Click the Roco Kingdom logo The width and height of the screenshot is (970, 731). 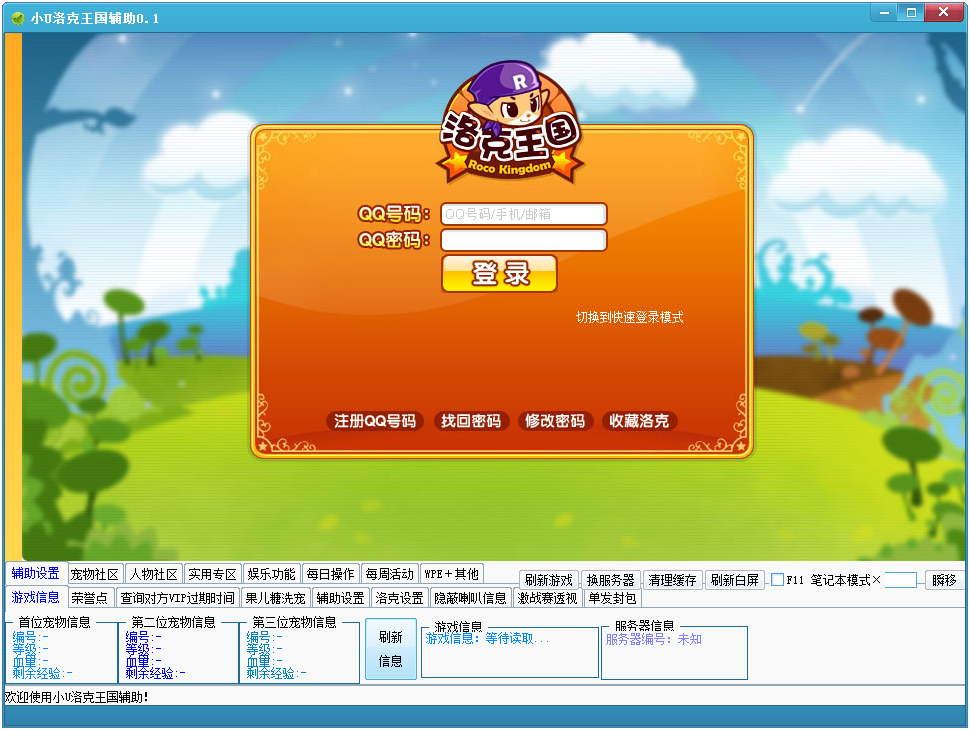click(510, 122)
